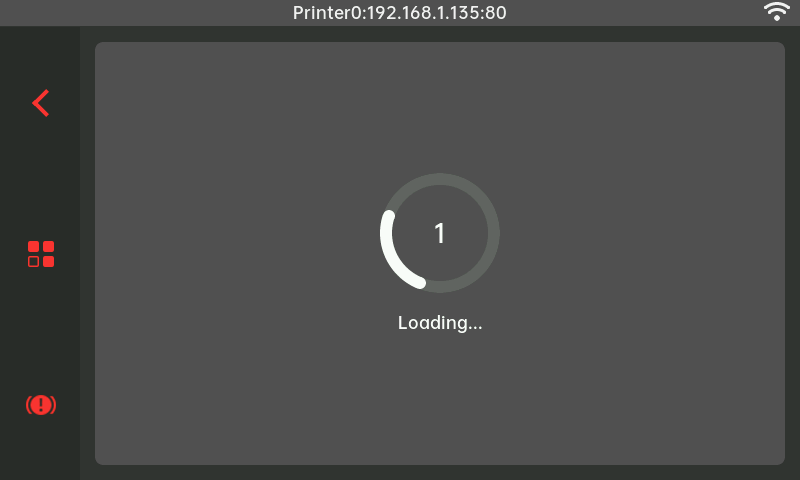Check the WiFi signal icon
This screenshot has width=800, height=480.
click(x=777, y=11)
